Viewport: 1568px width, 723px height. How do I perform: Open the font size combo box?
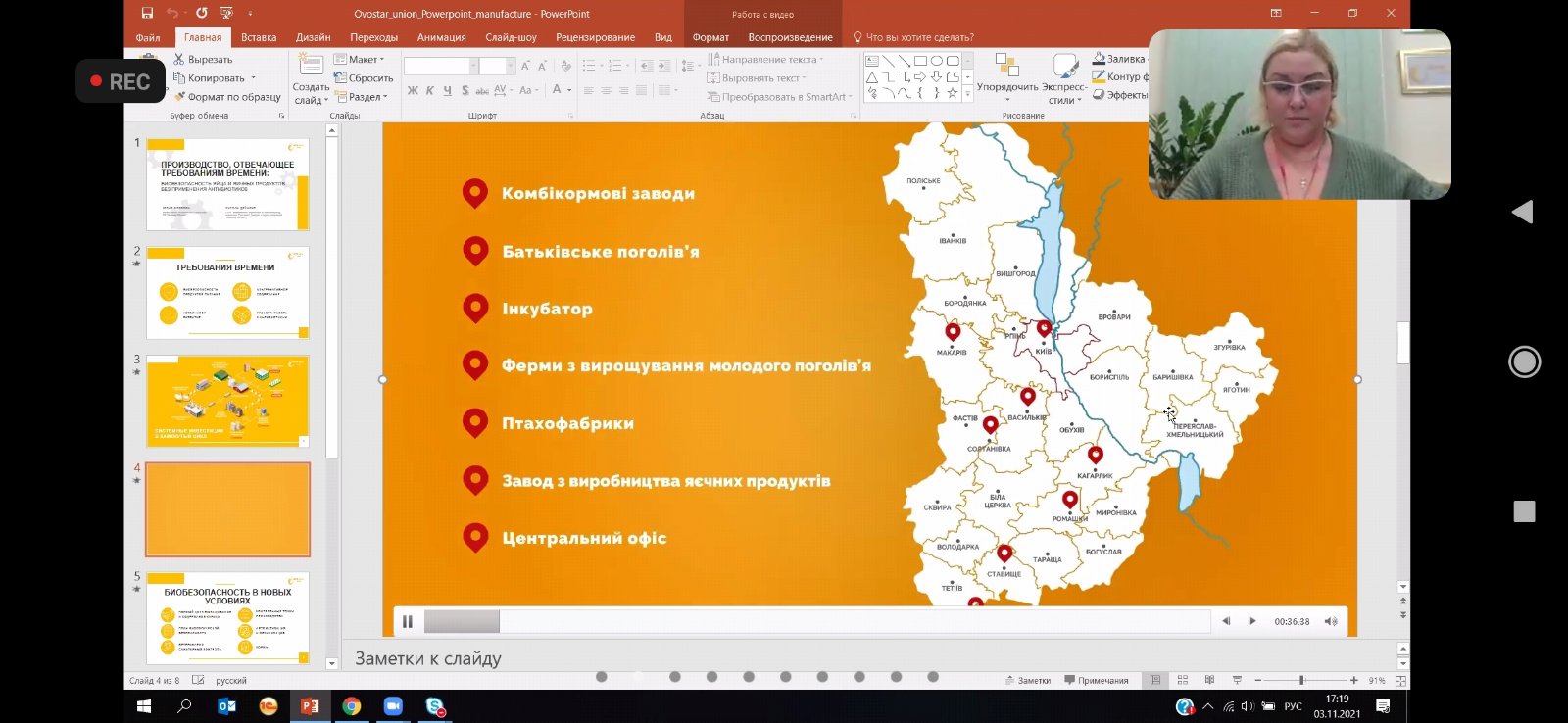(496, 66)
